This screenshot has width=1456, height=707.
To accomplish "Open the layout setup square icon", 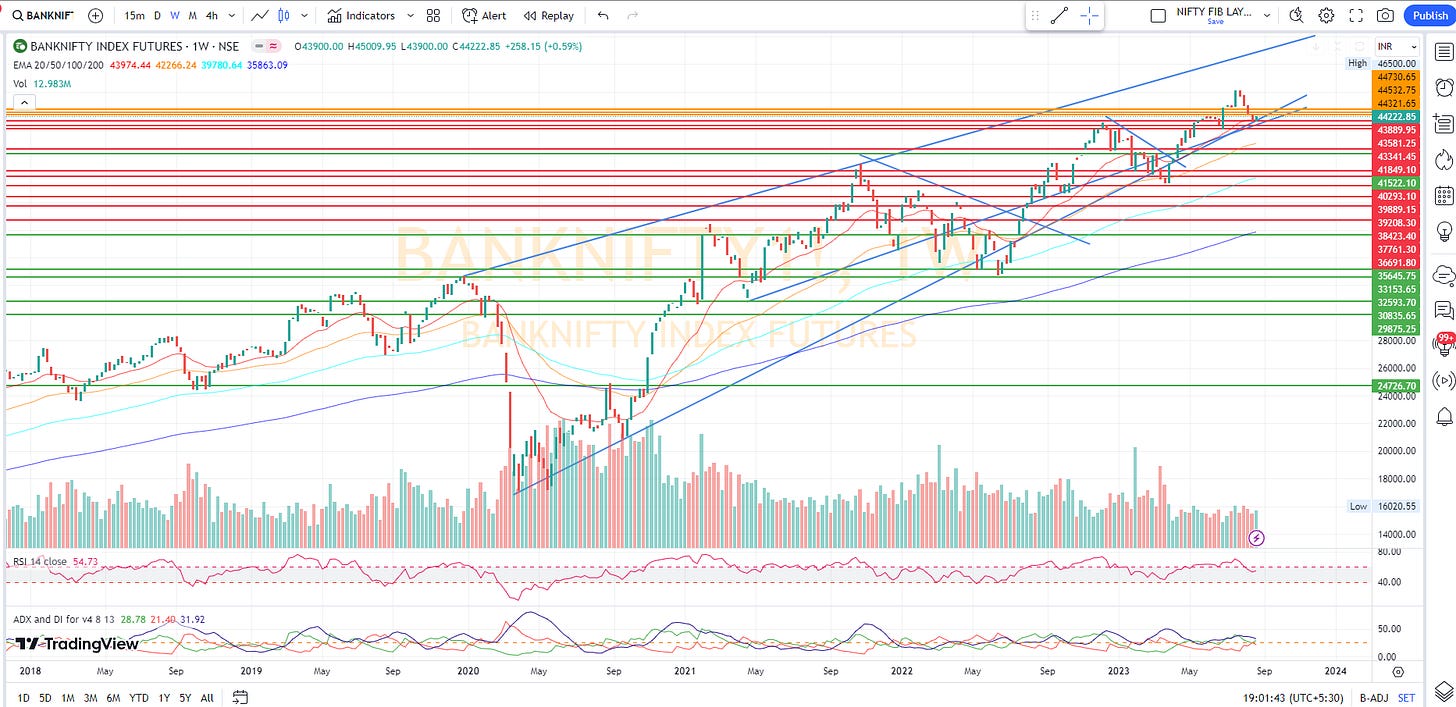I will 1158,16.
